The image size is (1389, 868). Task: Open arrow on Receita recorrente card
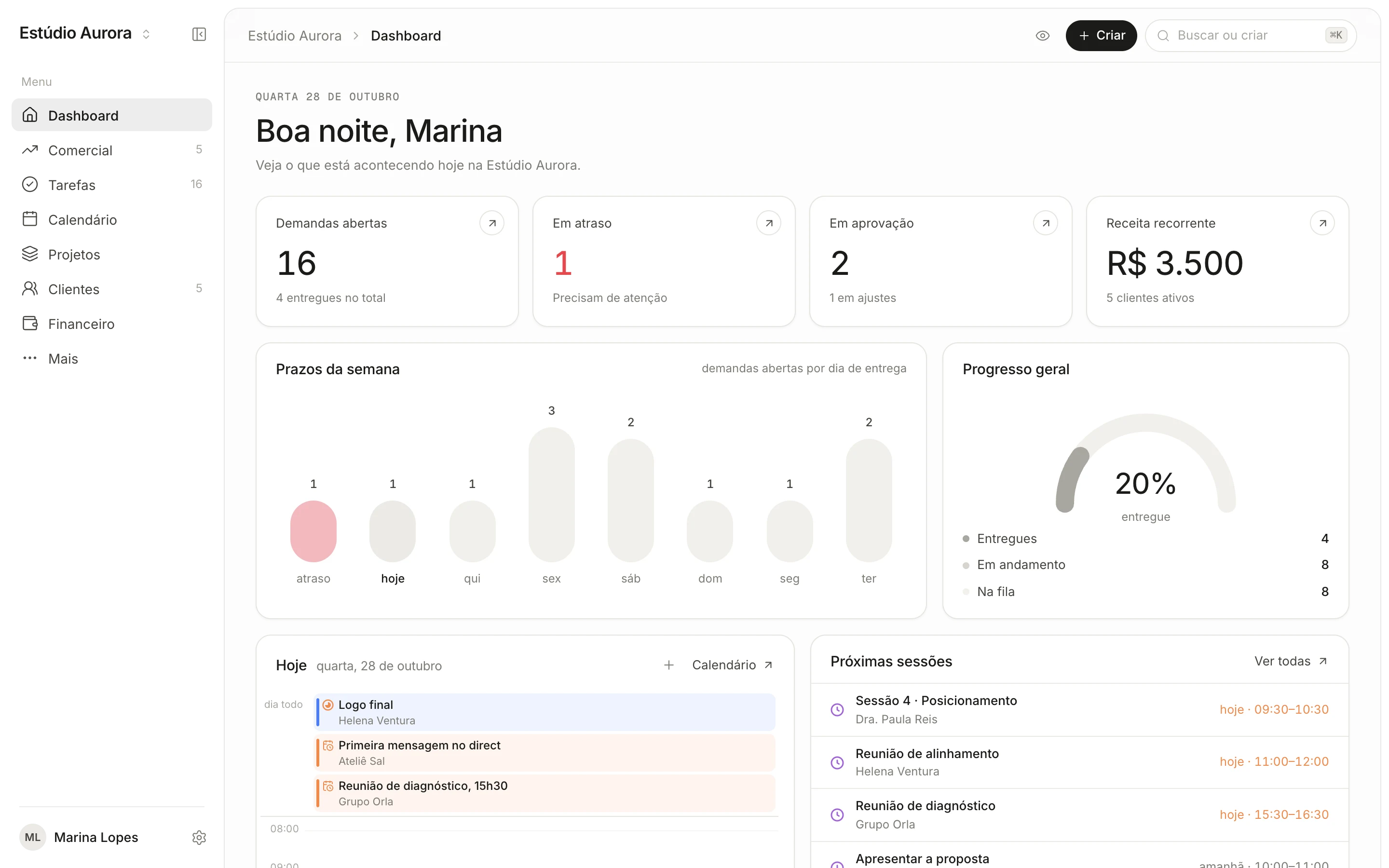pyautogui.click(x=1322, y=223)
